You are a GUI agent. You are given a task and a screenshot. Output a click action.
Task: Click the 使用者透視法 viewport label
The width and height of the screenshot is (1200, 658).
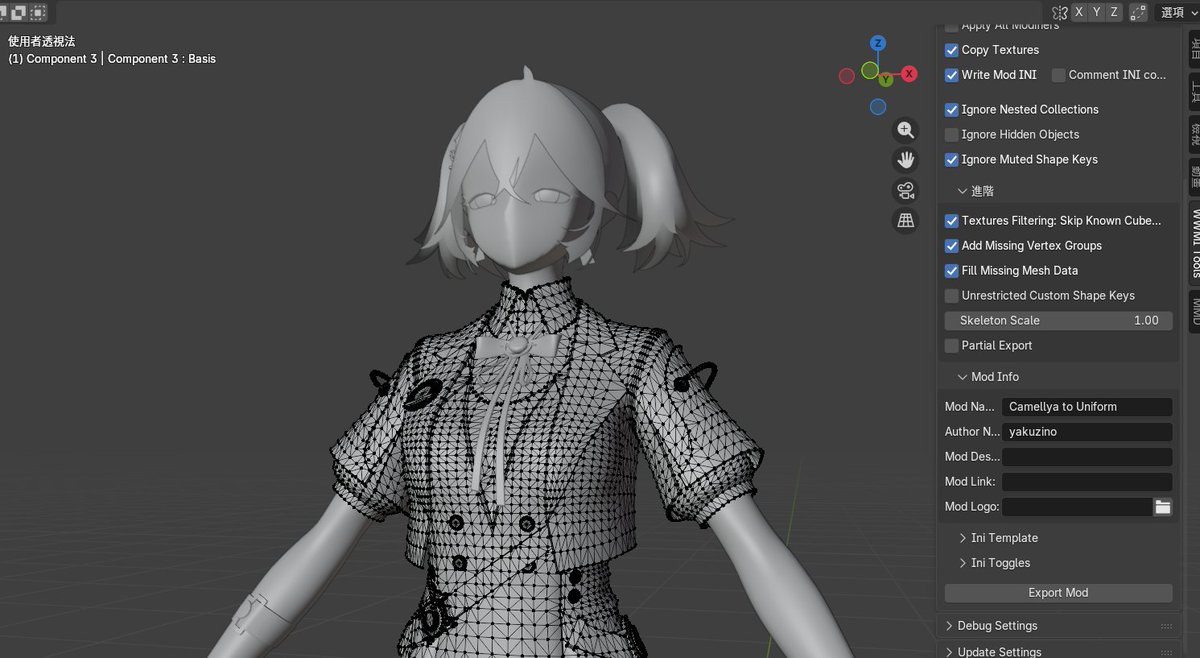coord(41,42)
